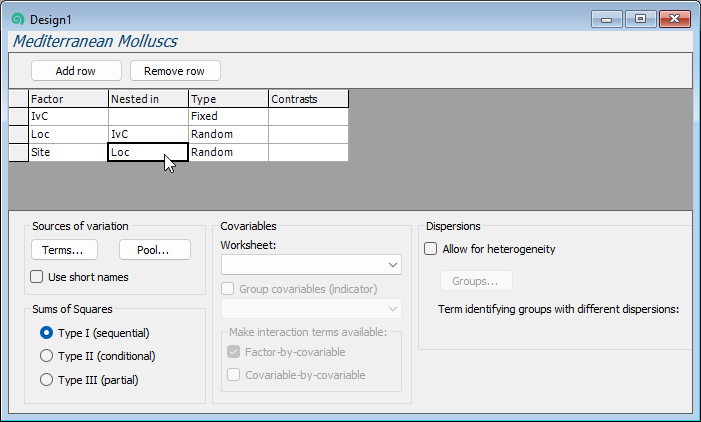The image size is (701, 422).
Task: Select the IvC factor cell
Action: point(68,117)
